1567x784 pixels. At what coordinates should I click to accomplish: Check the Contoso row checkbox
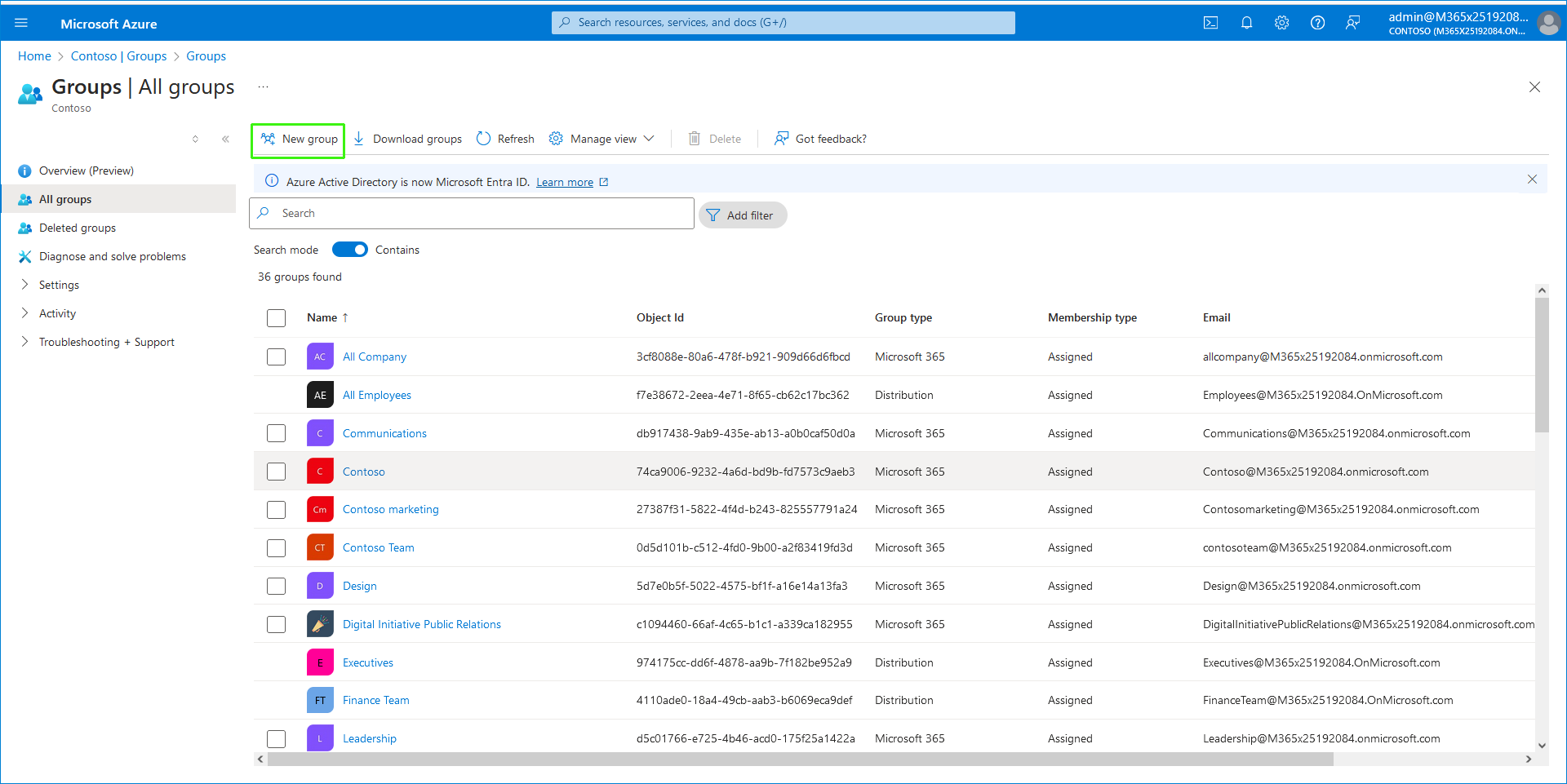(x=276, y=472)
